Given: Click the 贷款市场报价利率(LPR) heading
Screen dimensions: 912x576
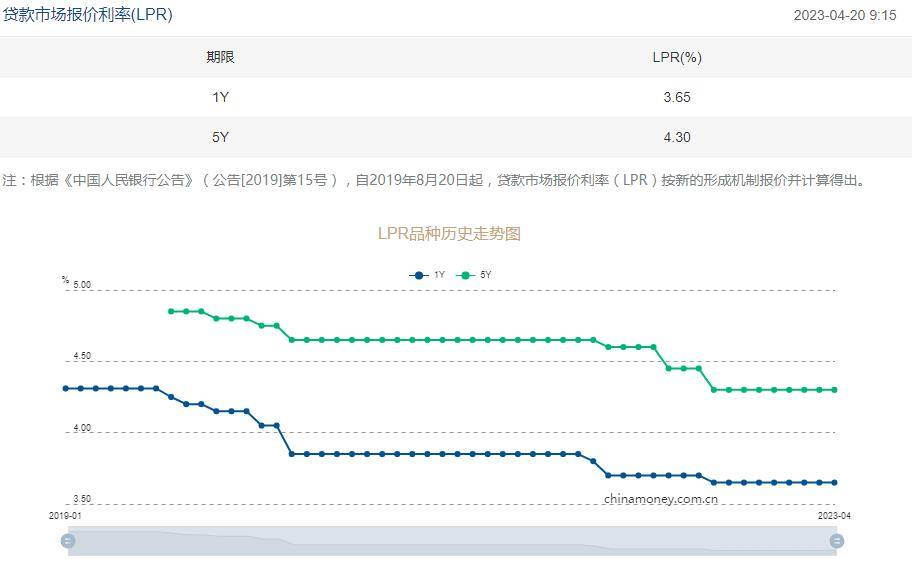Looking at the screenshot, I should point(88,15).
